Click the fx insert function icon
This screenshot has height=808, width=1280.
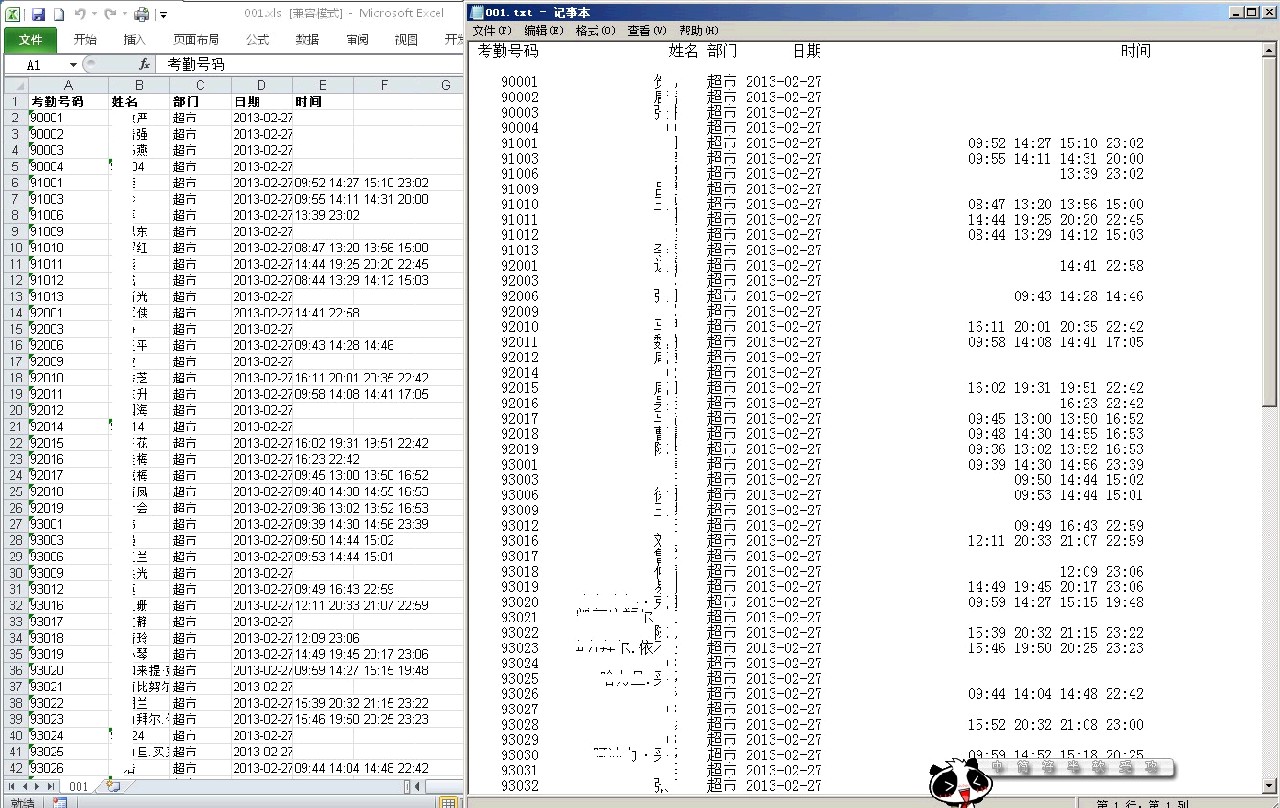pyautogui.click(x=144, y=64)
